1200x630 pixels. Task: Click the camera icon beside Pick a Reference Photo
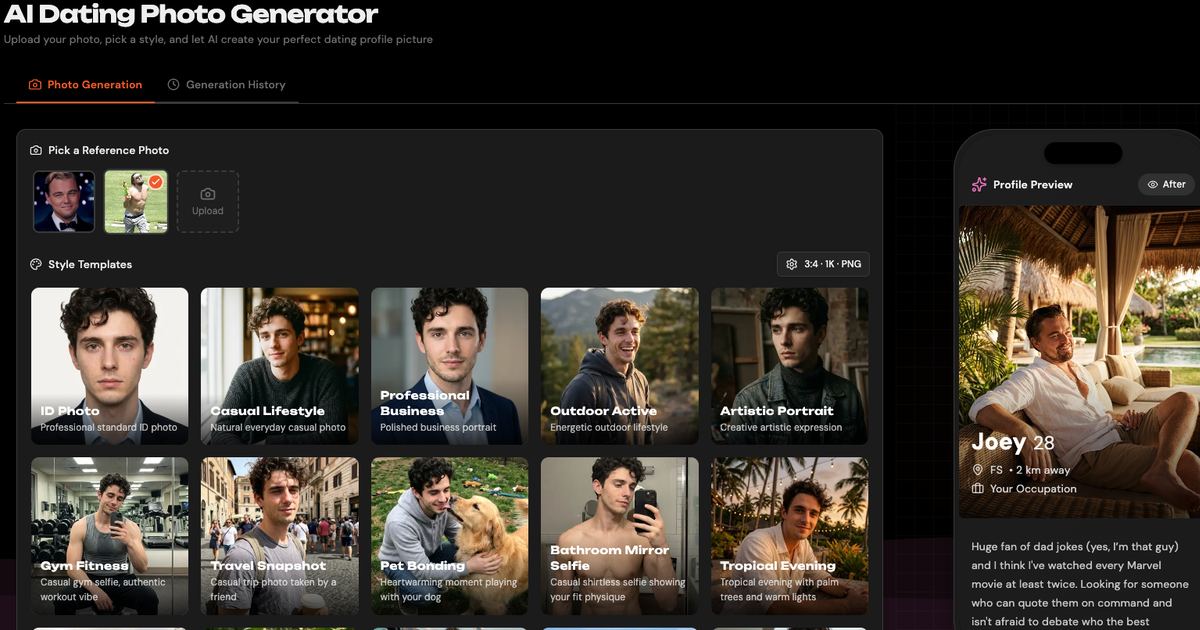coord(36,150)
